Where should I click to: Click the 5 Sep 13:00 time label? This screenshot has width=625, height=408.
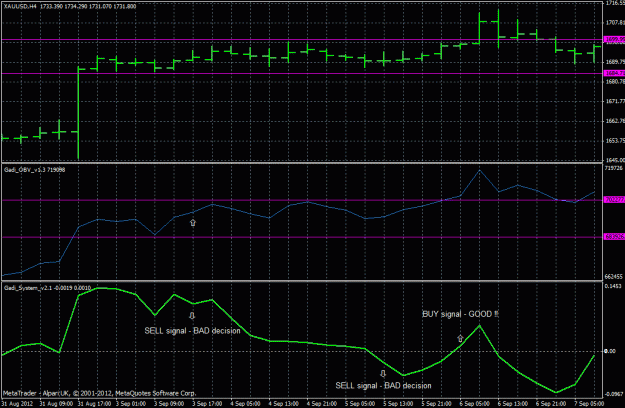point(398,404)
